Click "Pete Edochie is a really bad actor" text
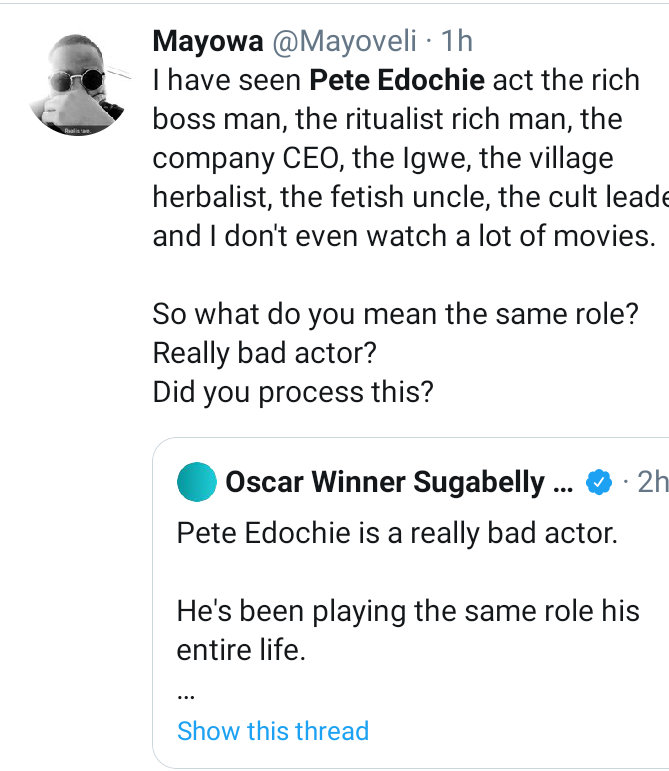The width and height of the screenshot is (669, 771). [397, 533]
